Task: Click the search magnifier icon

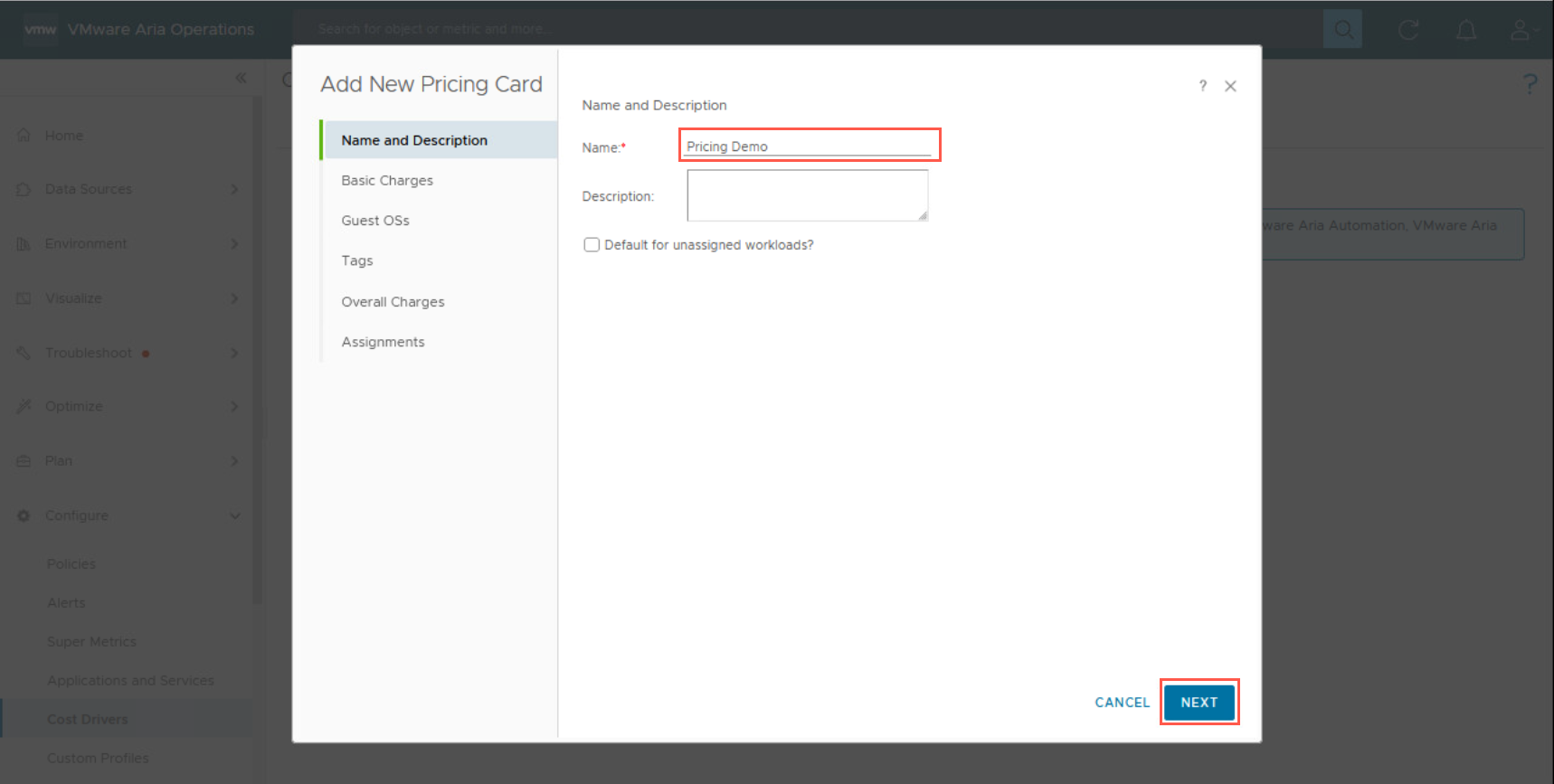Action: click(1343, 30)
